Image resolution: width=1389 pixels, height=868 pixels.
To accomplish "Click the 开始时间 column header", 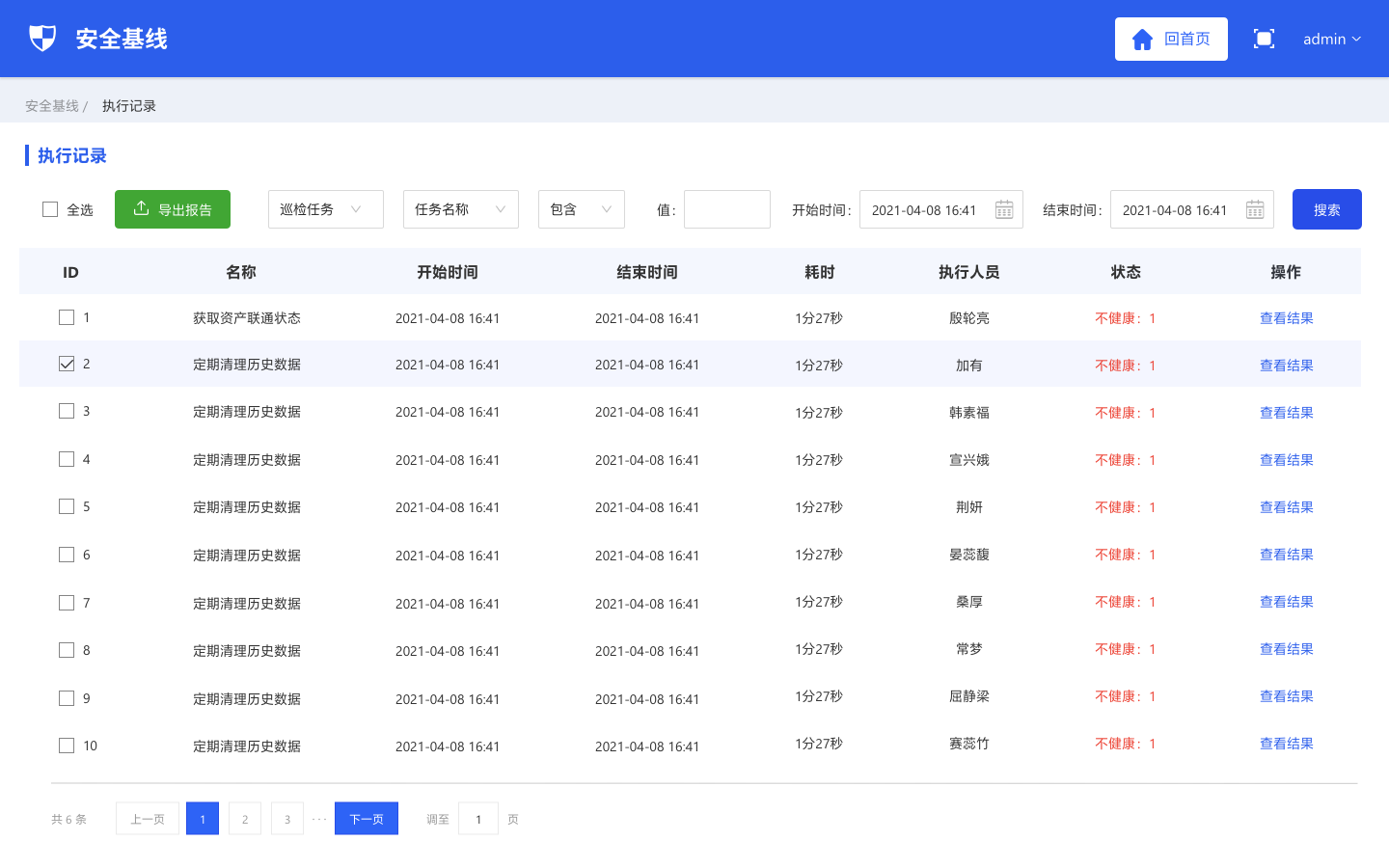I will [448, 272].
